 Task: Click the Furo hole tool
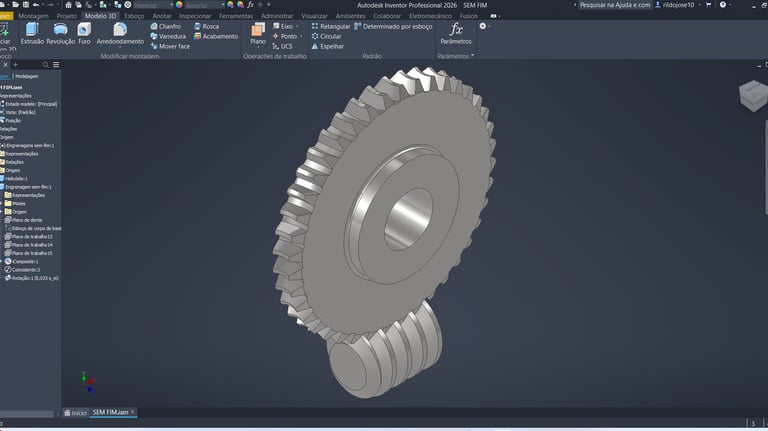[85, 33]
